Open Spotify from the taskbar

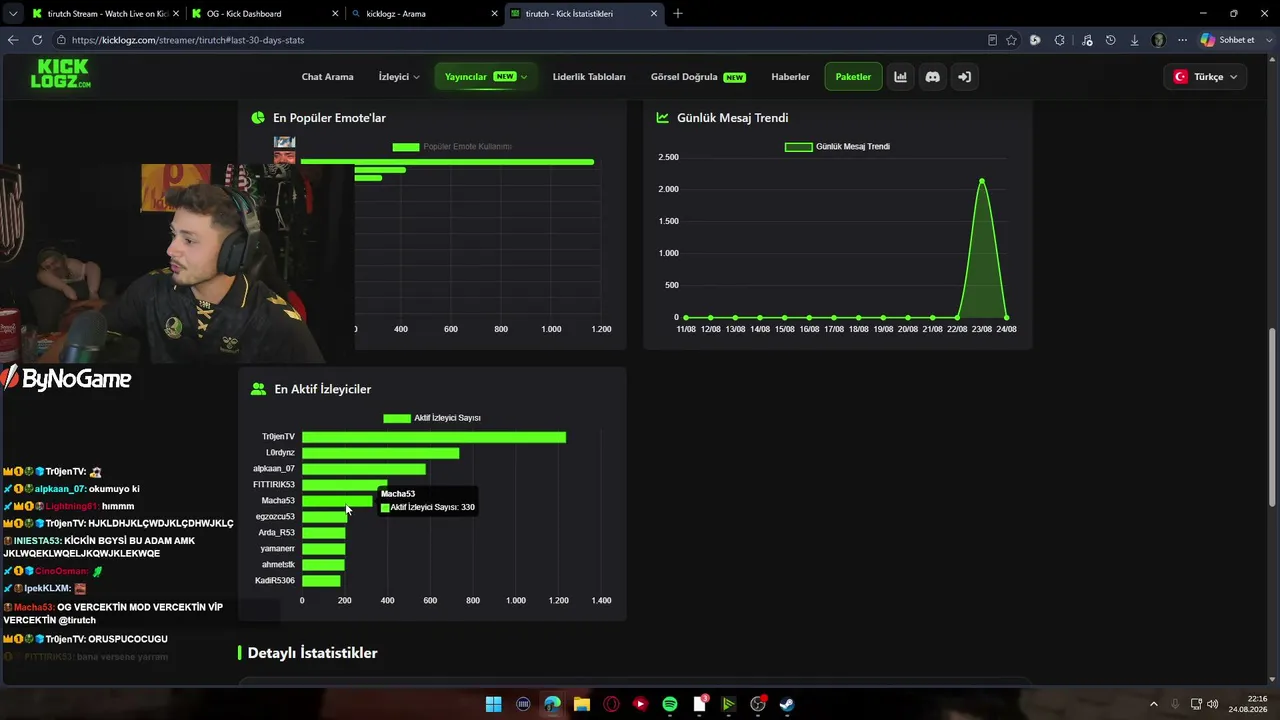point(670,704)
